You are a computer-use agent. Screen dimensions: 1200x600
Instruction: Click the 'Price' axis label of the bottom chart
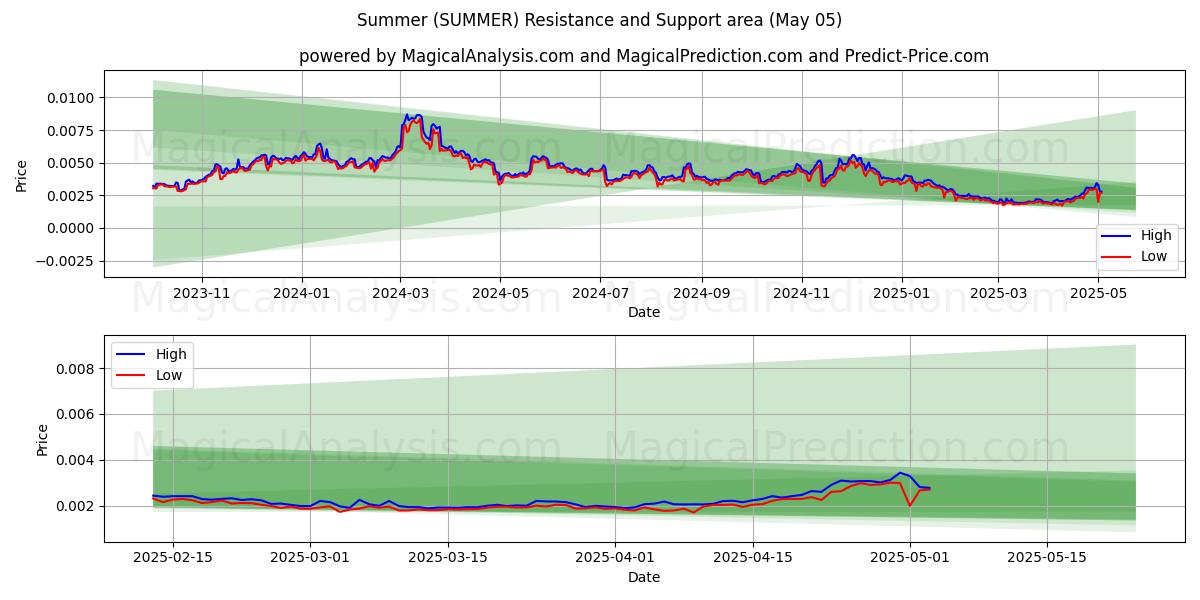42,440
